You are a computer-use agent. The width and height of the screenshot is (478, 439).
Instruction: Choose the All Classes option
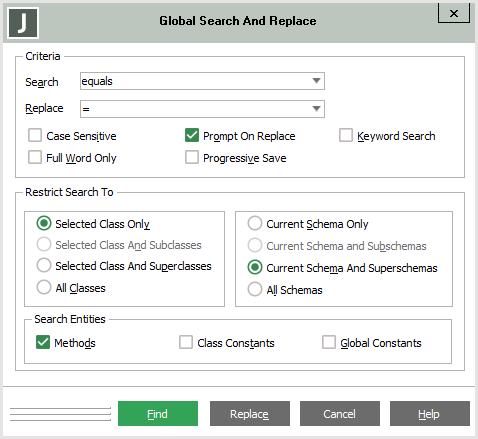(44, 287)
